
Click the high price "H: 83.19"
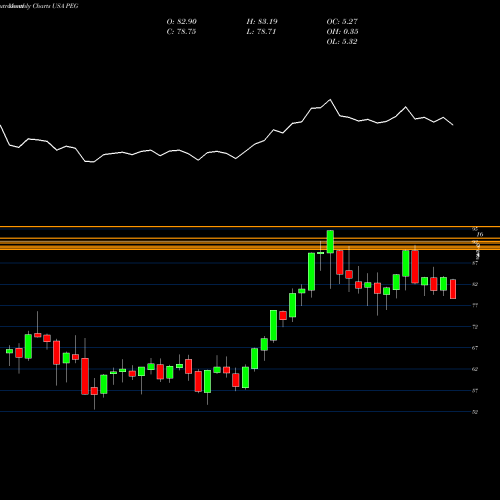tap(262, 22)
